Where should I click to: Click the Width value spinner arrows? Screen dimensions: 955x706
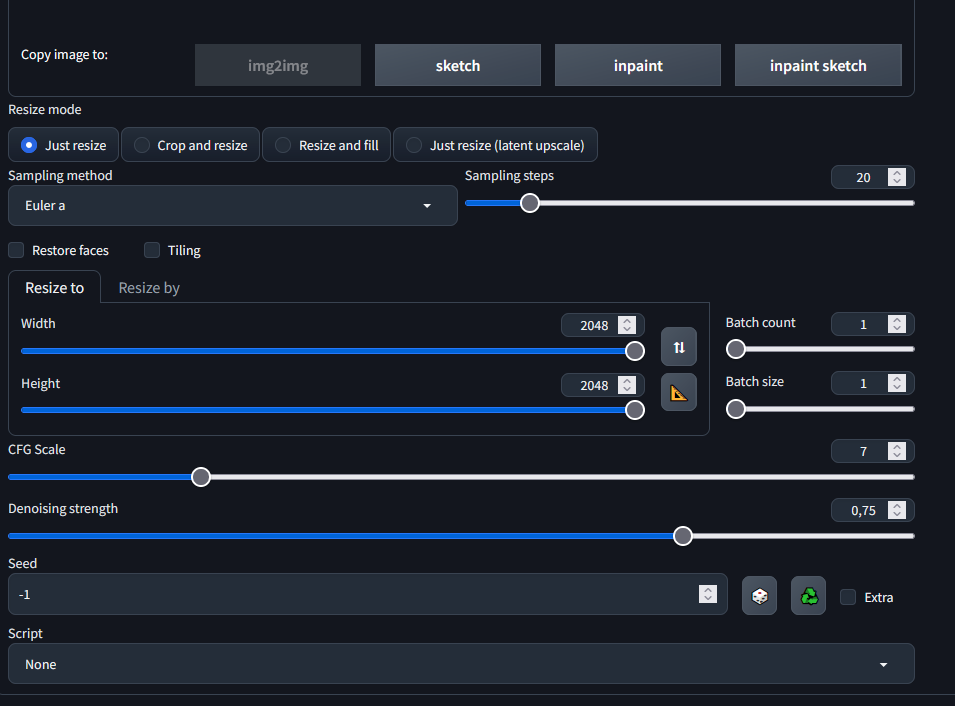point(627,325)
